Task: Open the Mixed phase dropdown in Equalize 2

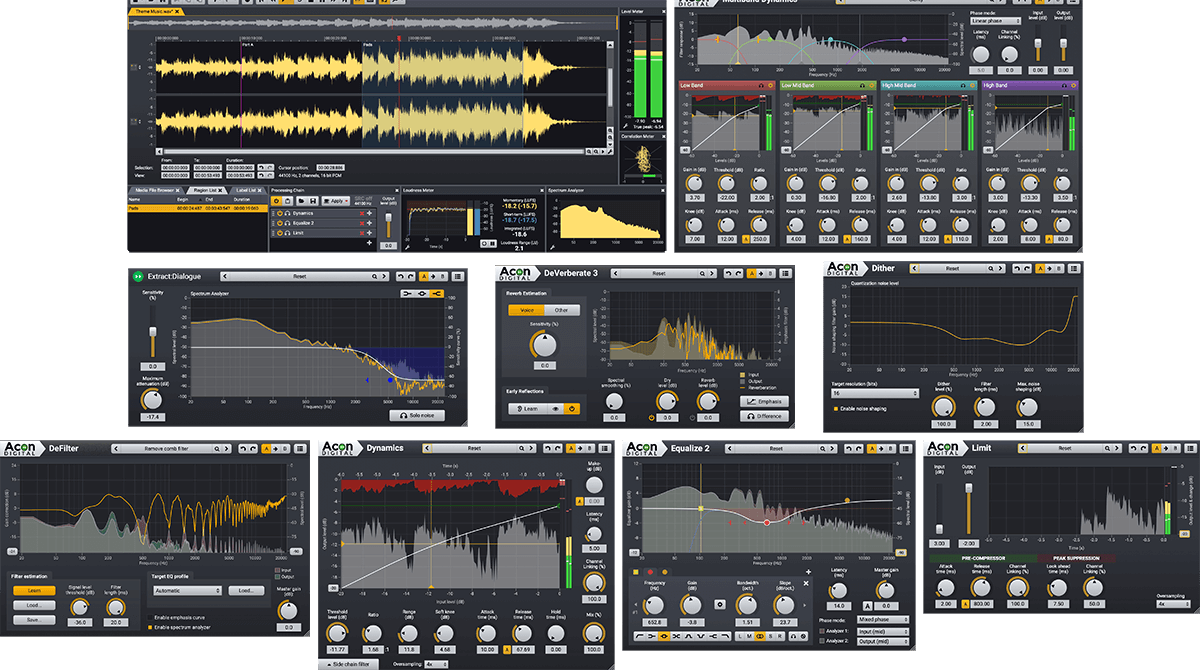Action: (x=882, y=620)
